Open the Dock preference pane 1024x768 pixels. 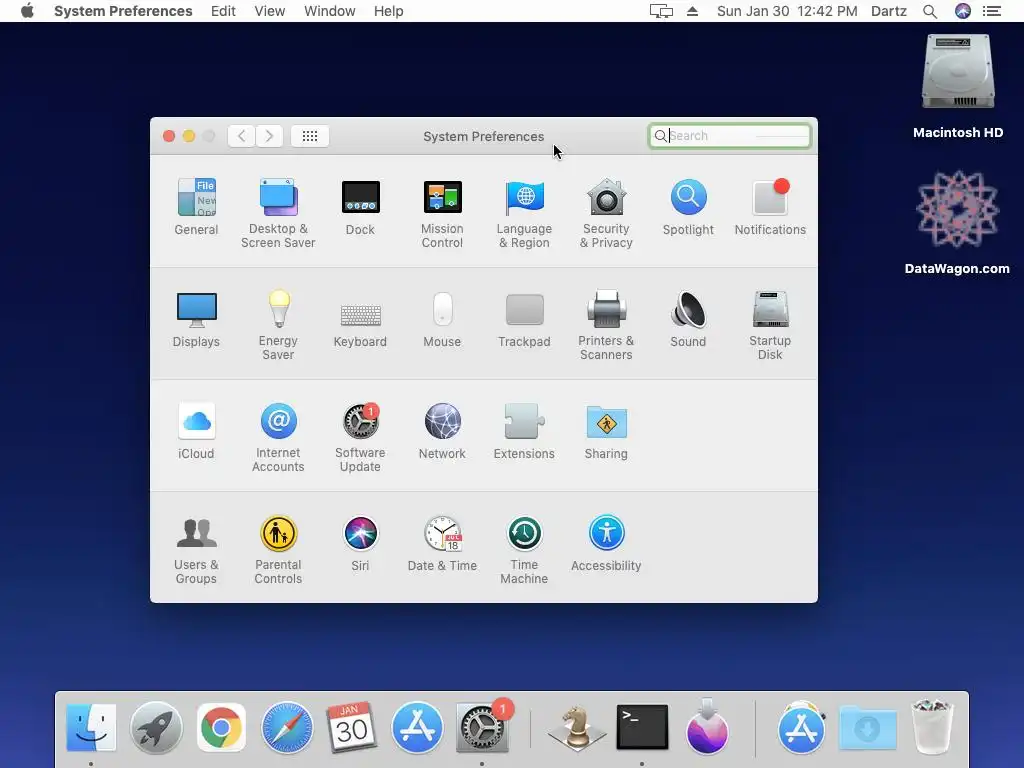tap(360, 206)
